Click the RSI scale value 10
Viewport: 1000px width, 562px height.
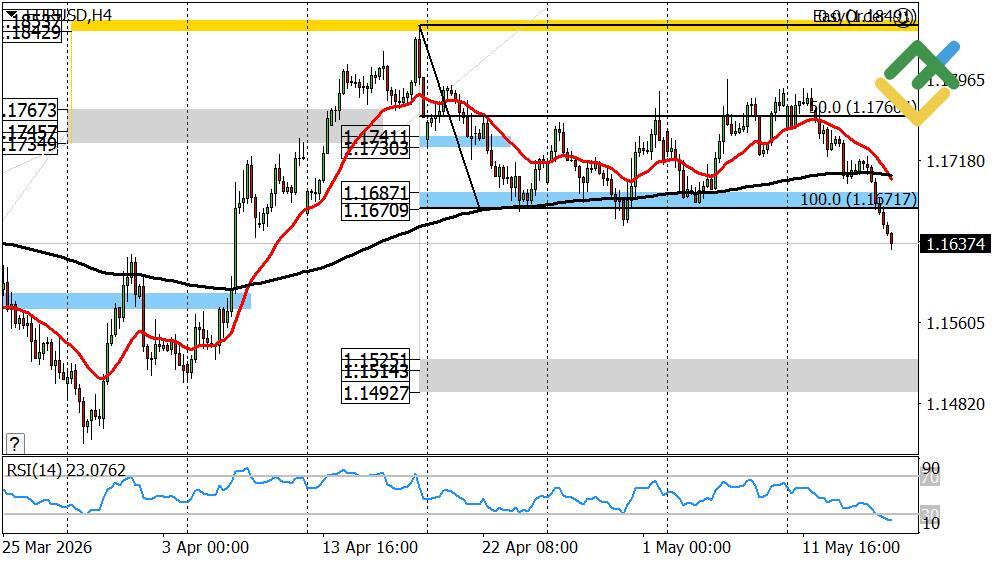[930, 524]
